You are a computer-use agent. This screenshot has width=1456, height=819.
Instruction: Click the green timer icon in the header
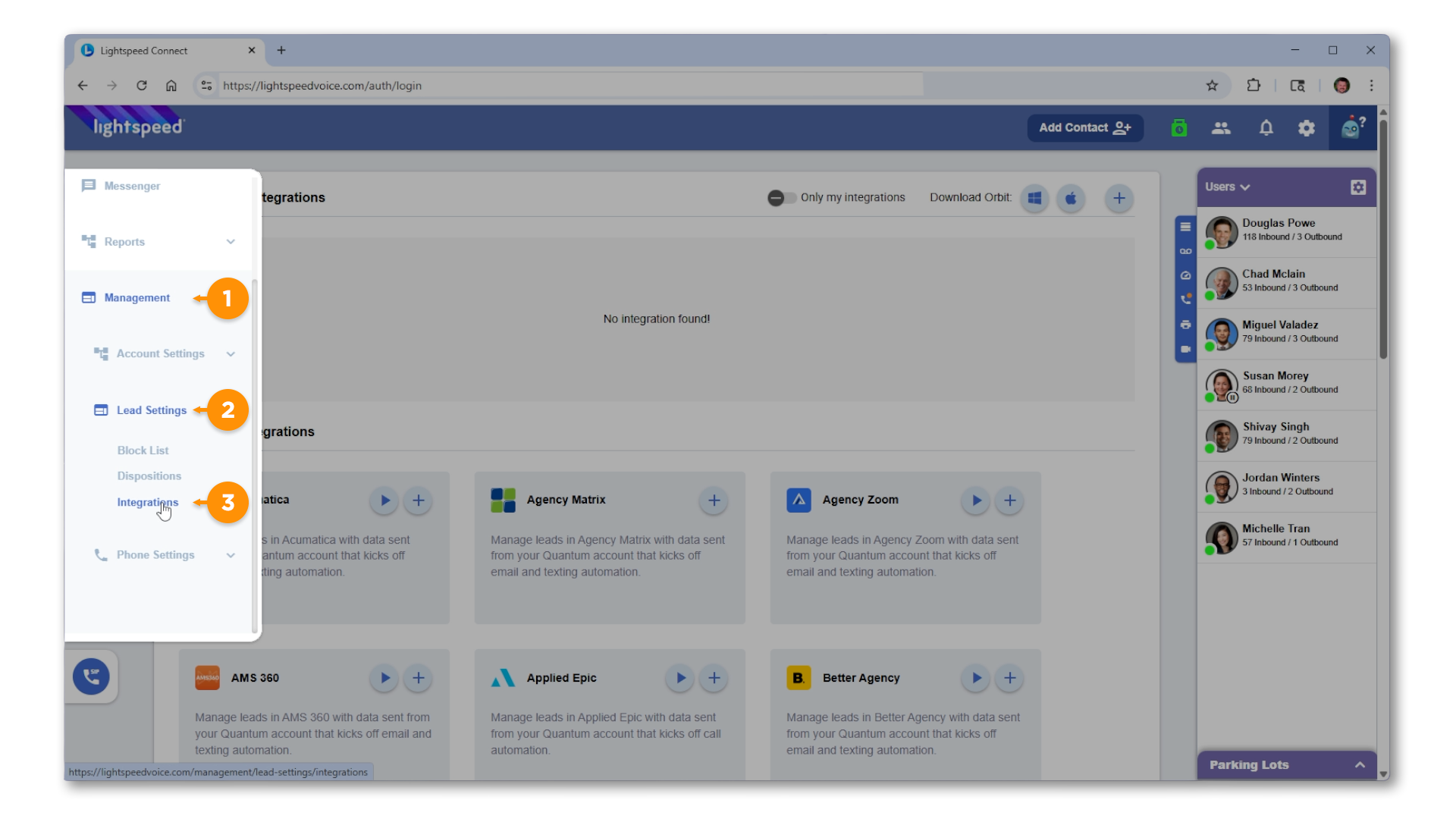1178,128
